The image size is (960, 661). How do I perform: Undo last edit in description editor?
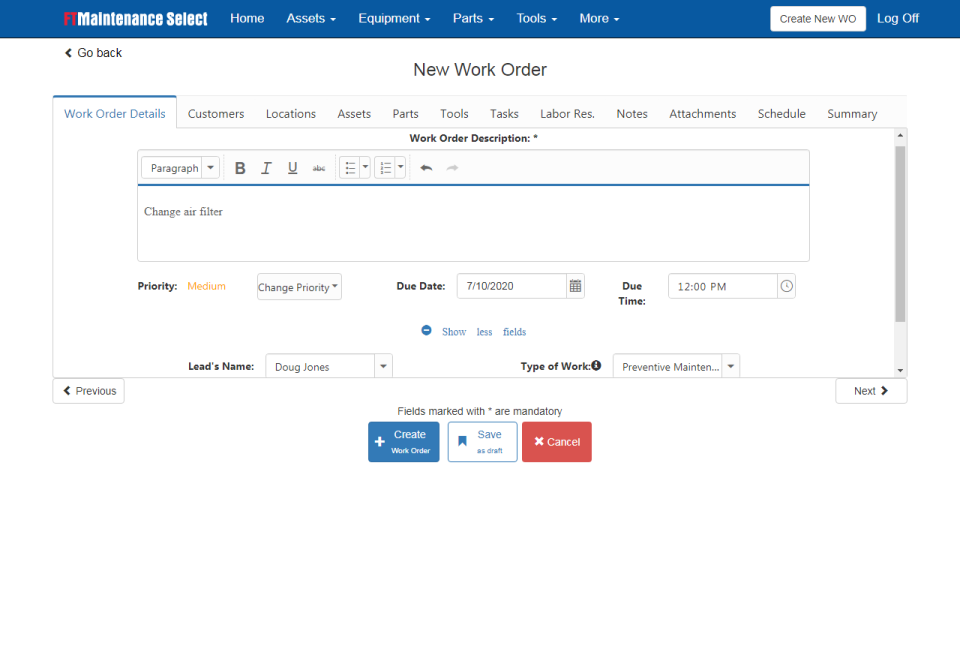click(426, 168)
